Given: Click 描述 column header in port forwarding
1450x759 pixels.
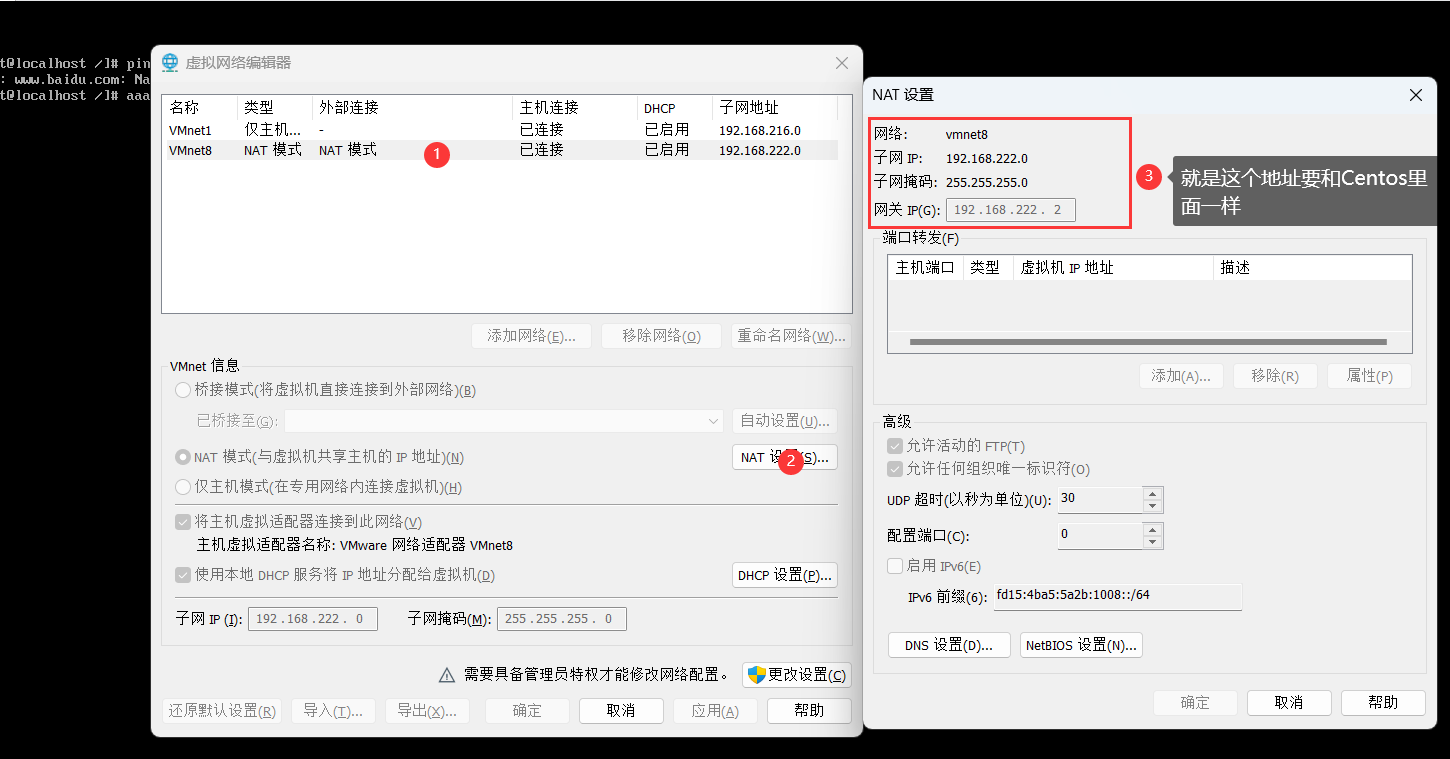Looking at the screenshot, I should [1312, 268].
